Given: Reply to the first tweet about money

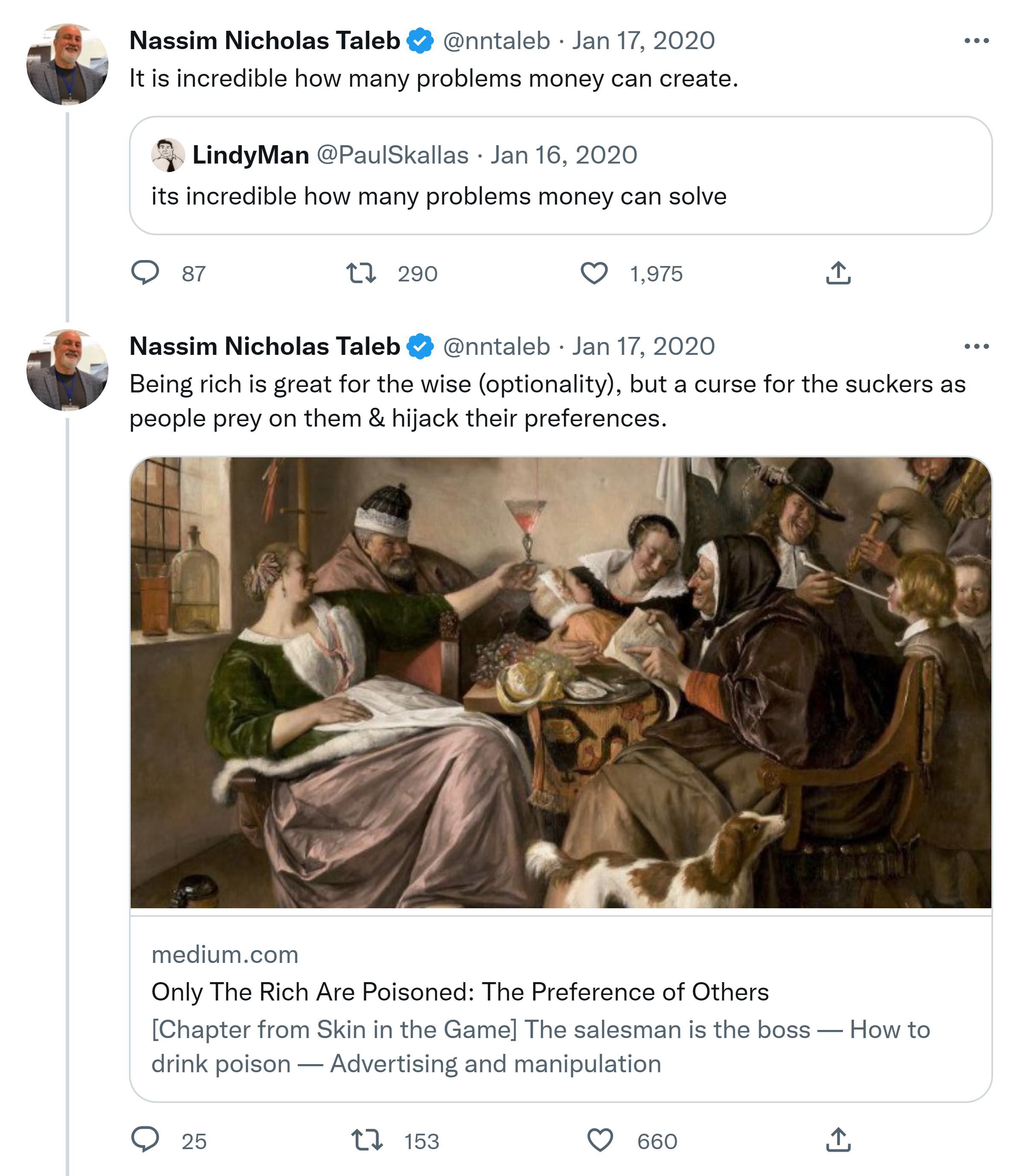Looking at the screenshot, I should click(145, 272).
